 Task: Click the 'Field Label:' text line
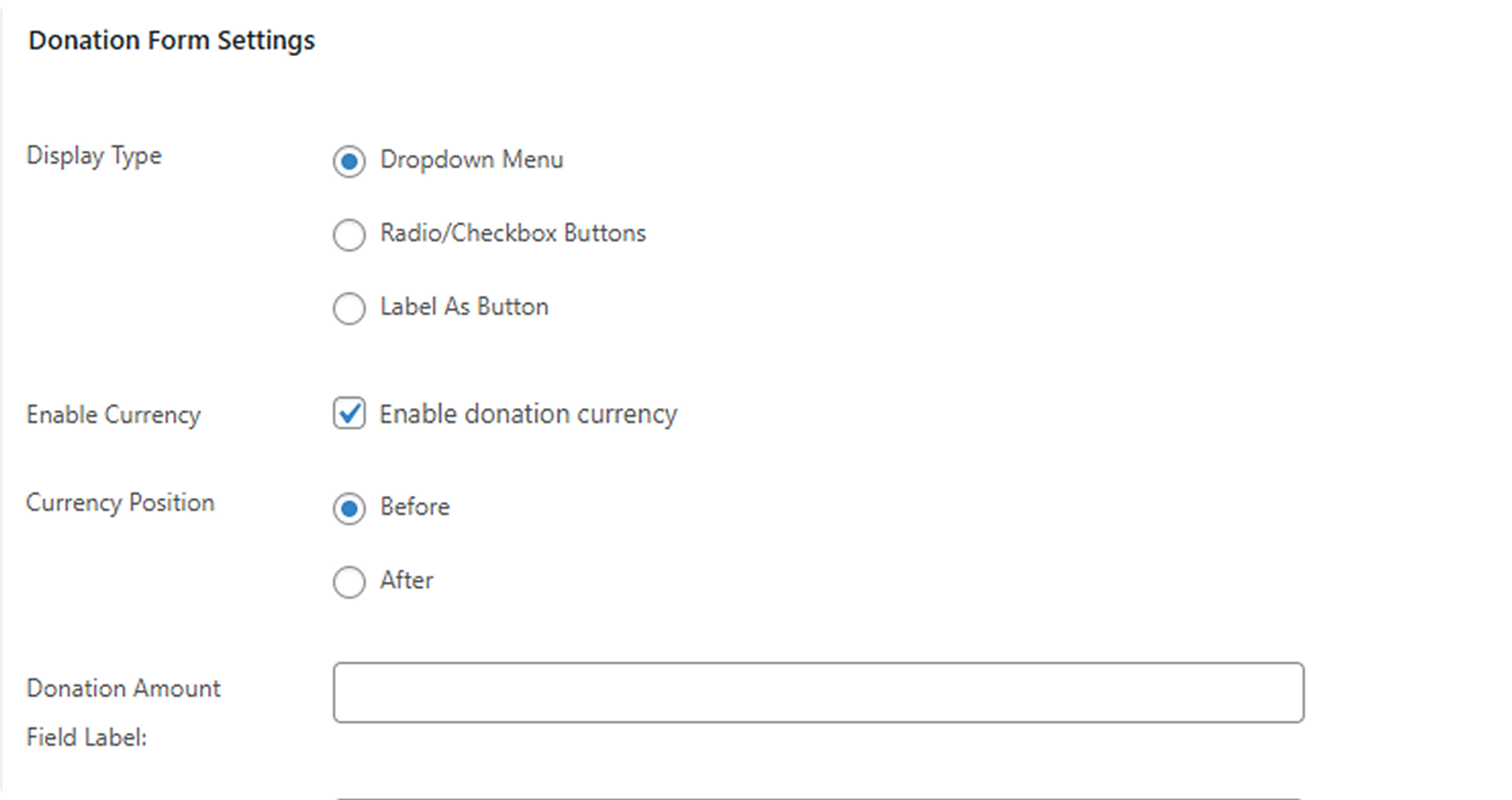coord(87,737)
